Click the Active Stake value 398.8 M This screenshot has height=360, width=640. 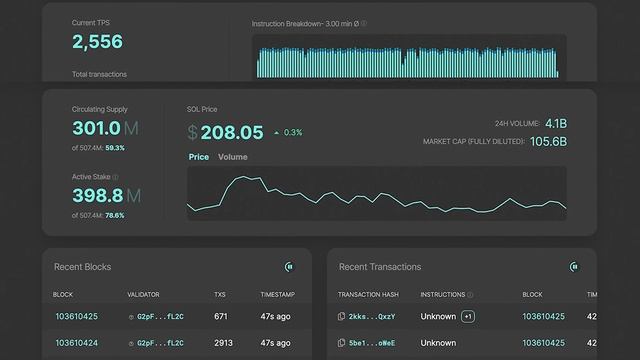[107, 196]
